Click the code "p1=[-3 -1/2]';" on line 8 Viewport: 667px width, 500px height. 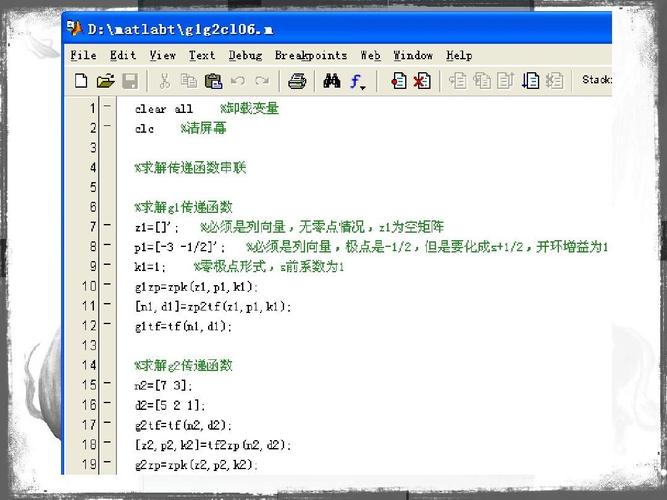(x=180, y=247)
